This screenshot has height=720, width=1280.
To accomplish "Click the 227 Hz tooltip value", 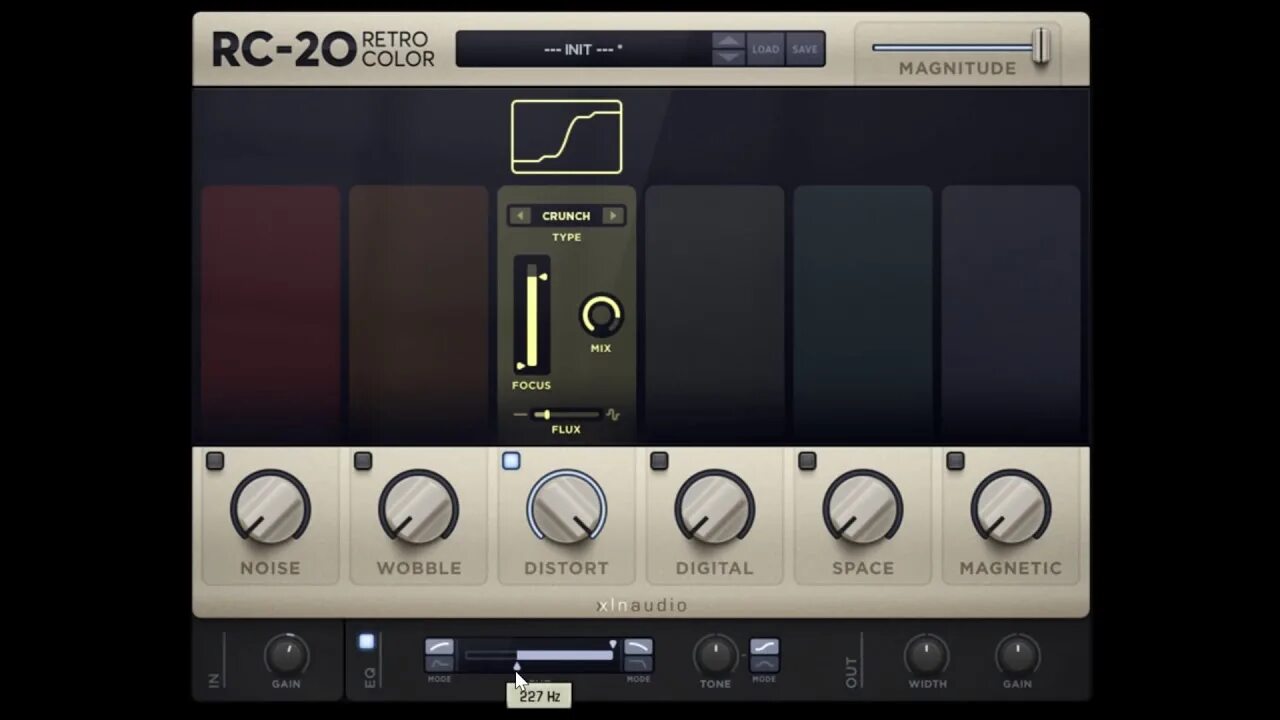I will pyautogui.click(x=539, y=696).
